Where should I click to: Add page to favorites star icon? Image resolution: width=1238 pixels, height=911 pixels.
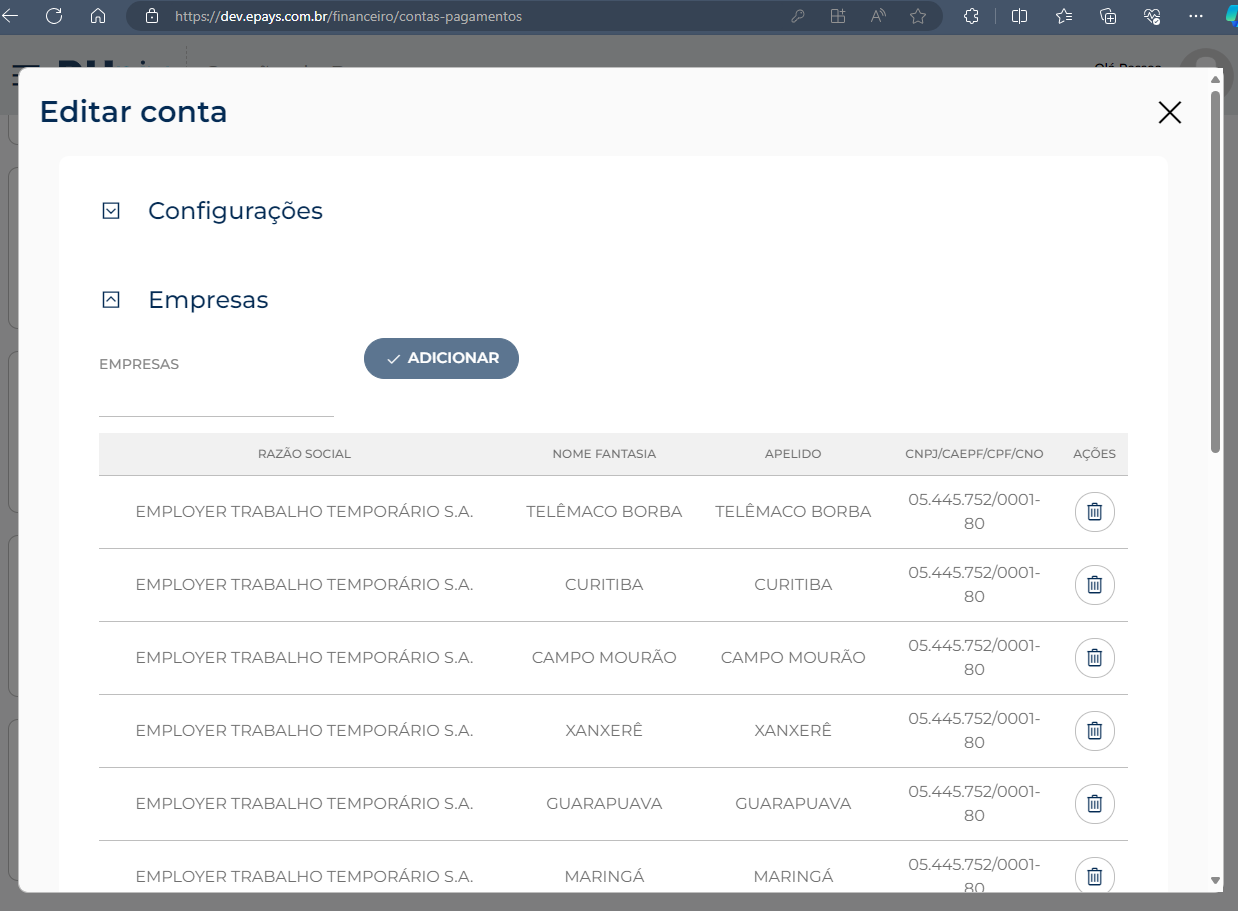(918, 16)
